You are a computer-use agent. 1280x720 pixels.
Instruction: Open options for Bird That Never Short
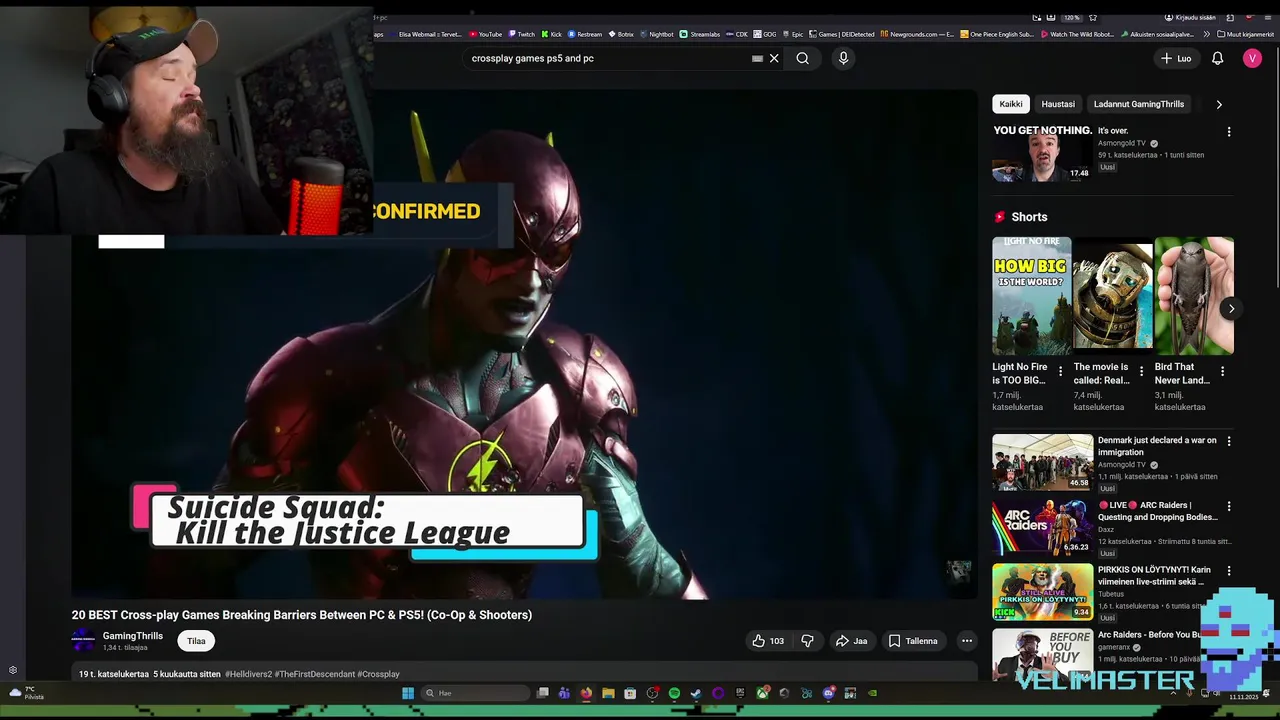(1222, 371)
